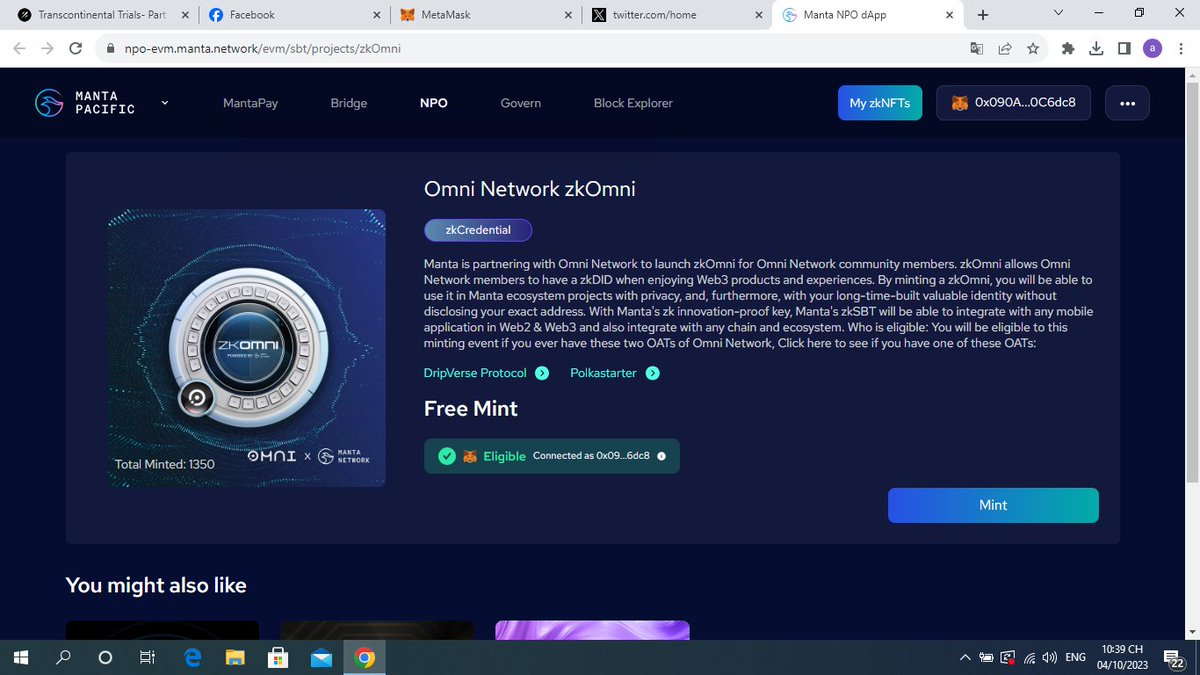1200x675 pixels.
Task: Click the My zkNFTs button
Action: point(880,103)
